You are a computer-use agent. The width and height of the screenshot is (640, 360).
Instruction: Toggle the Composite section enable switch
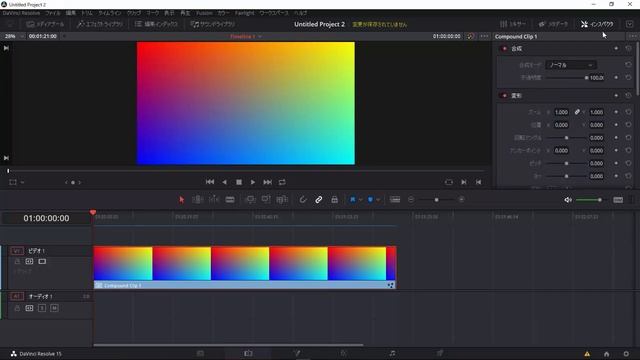pyautogui.click(x=504, y=49)
